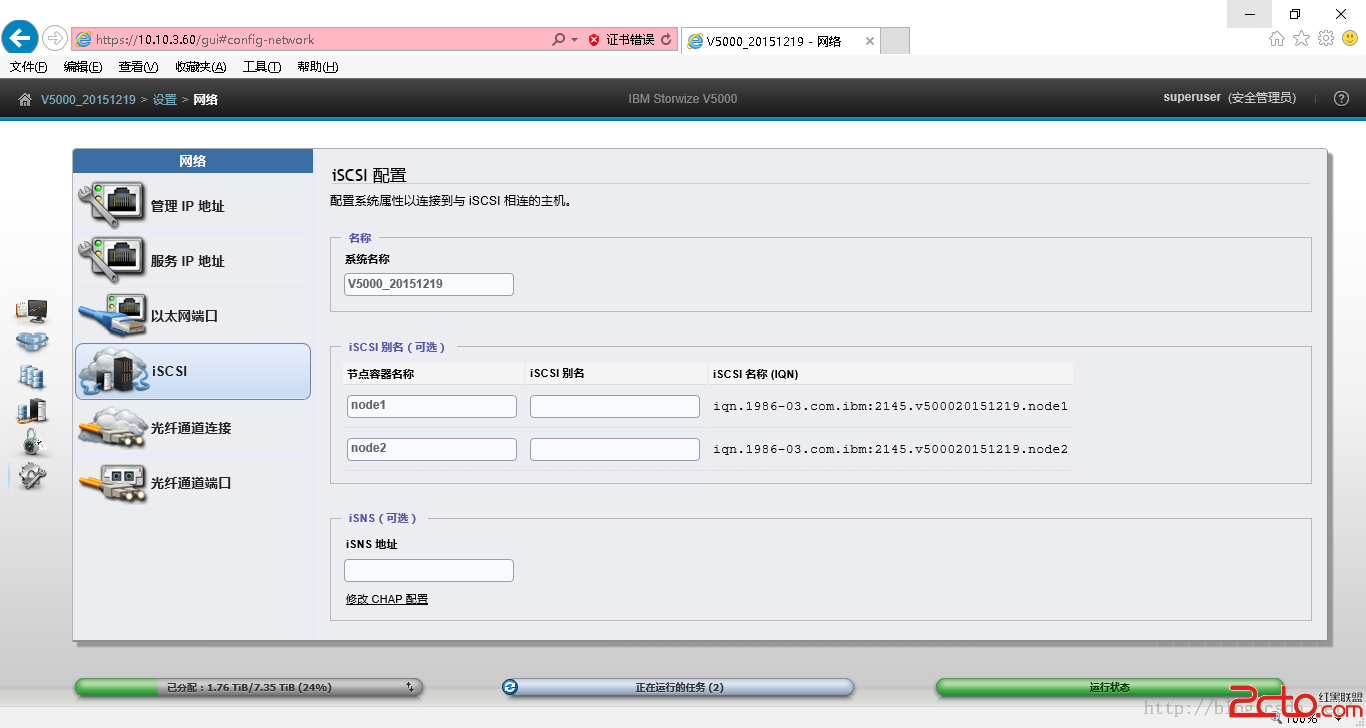Click the iSNS 地址 input field
Viewport: 1366px width, 728px height.
pos(429,570)
